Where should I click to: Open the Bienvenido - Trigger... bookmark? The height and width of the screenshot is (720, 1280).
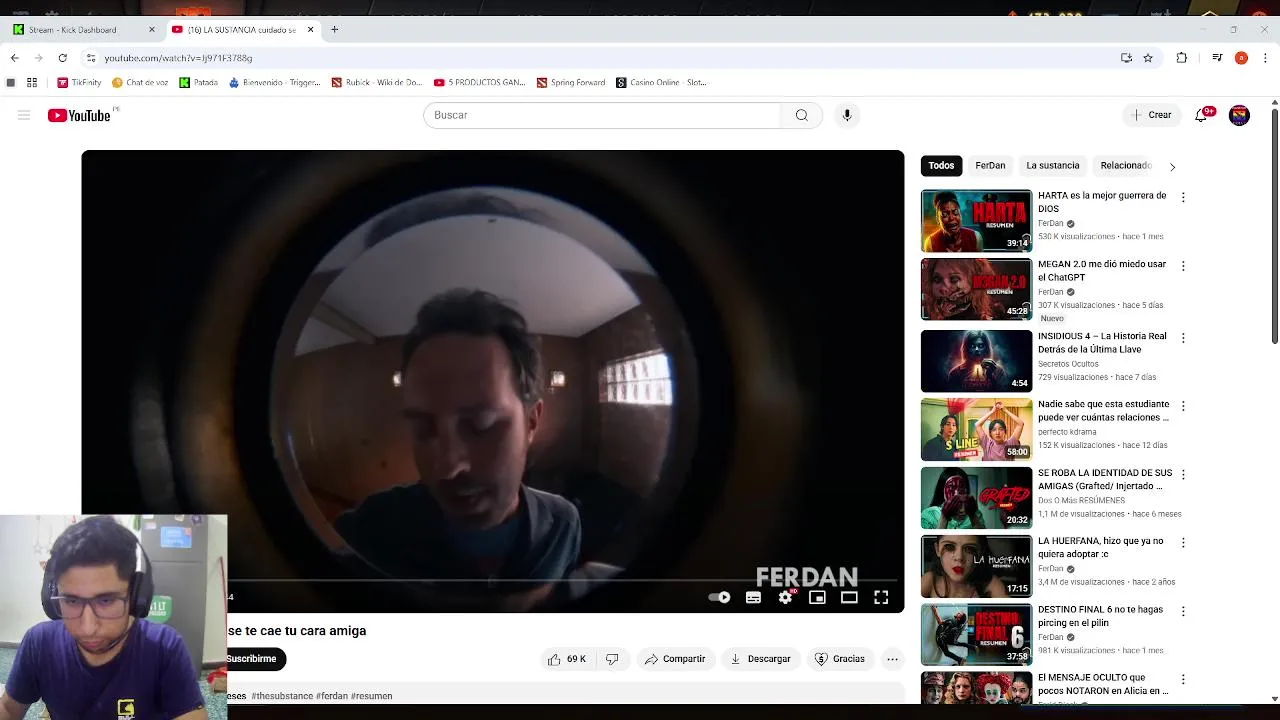[x=275, y=83]
